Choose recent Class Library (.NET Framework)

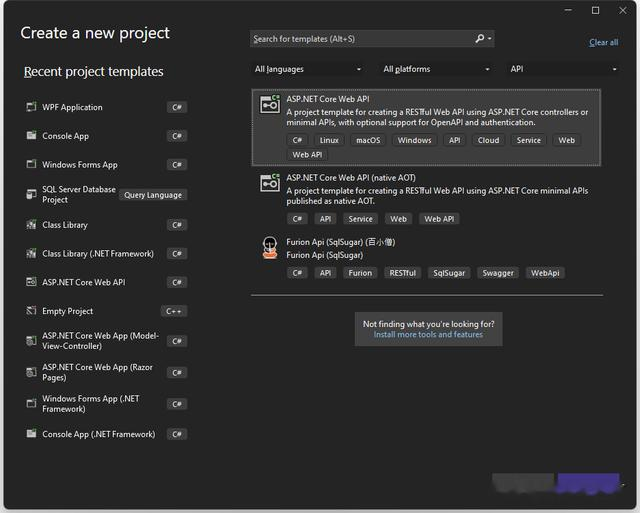click(x=106, y=253)
